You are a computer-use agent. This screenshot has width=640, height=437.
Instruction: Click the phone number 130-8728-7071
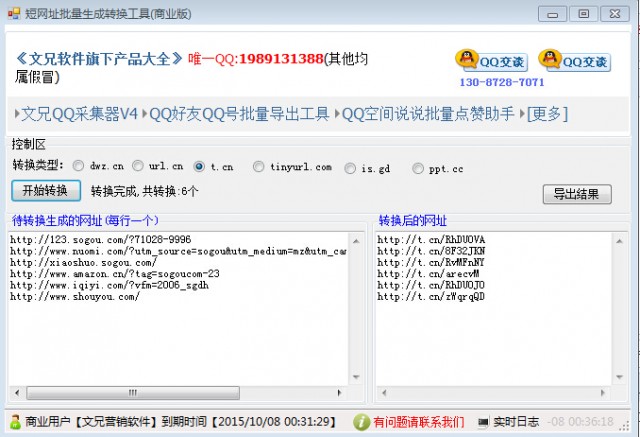(502, 82)
